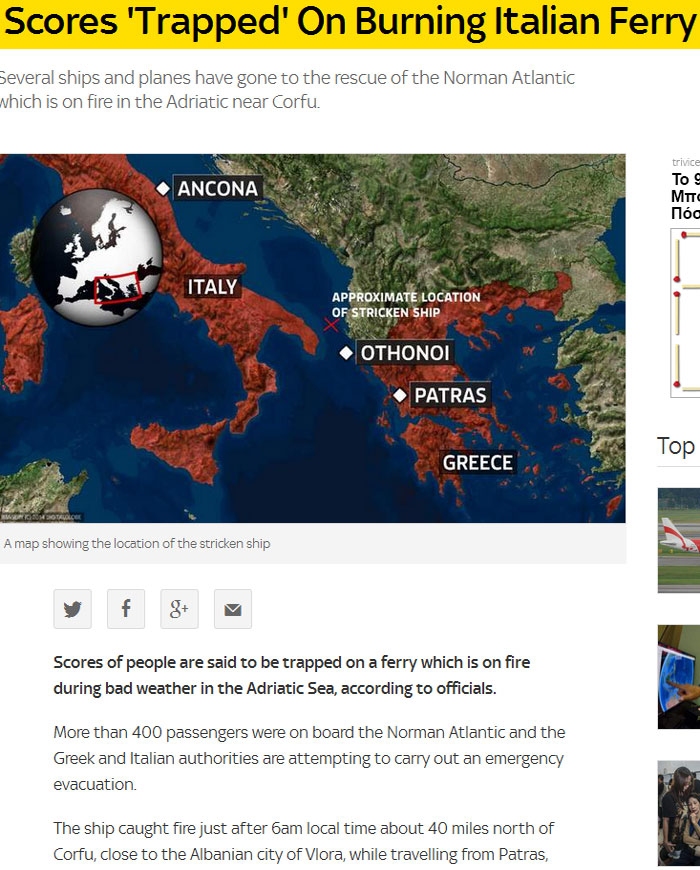Image resolution: width=700 pixels, height=870 pixels.
Task: Email the article using envelope icon
Action: [x=233, y=609]
